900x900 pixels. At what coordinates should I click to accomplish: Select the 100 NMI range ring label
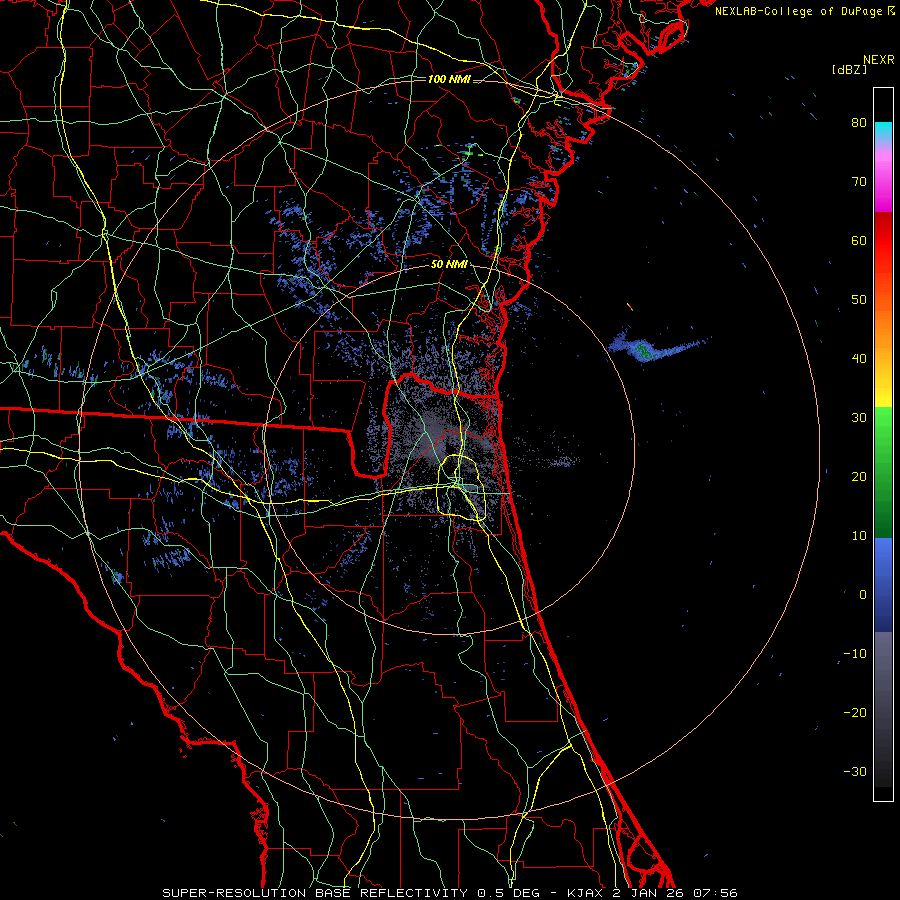point(449,79)
